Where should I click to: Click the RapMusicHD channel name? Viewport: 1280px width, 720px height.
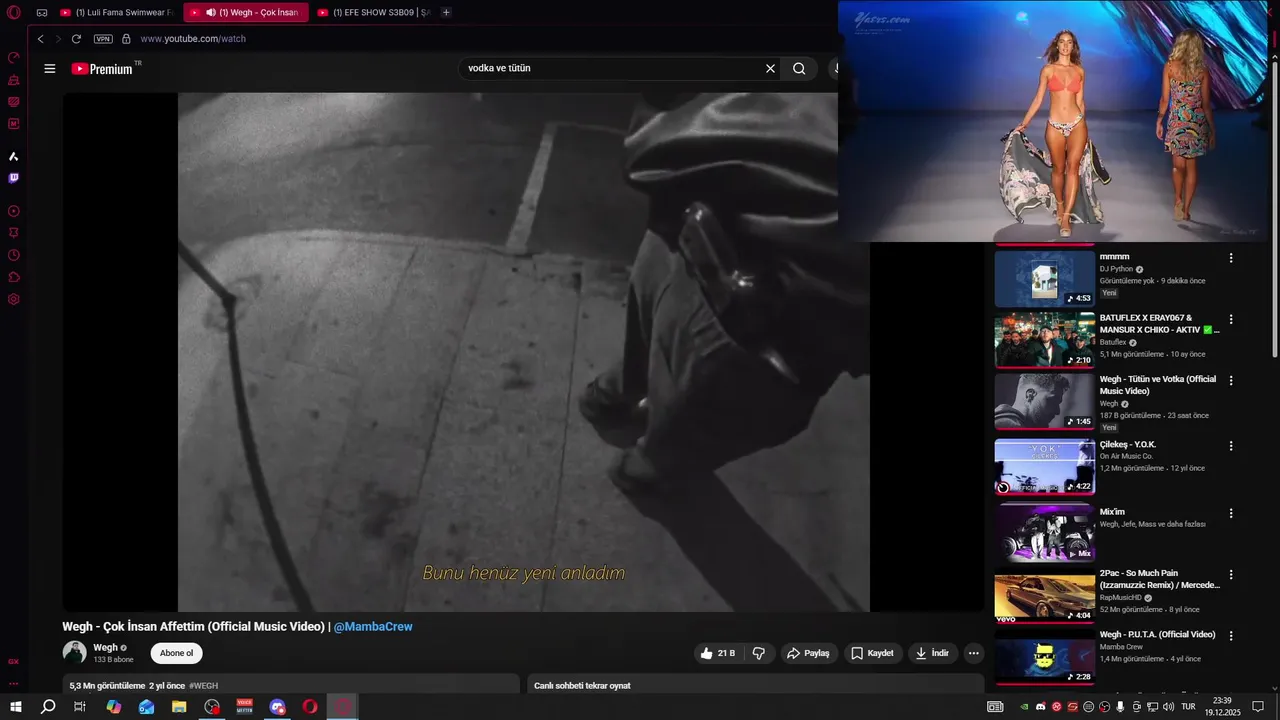pyautogui.click(x=1120, y=597)
